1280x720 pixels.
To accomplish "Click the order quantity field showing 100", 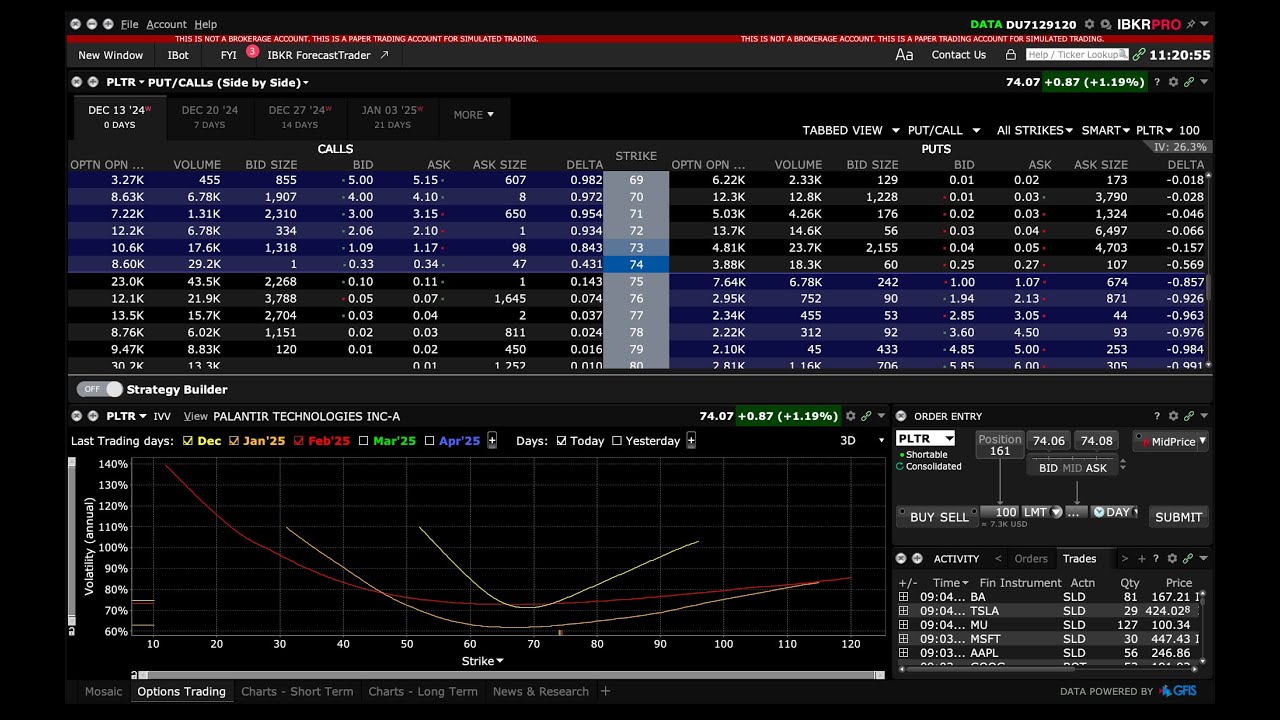I will tap(999, 512).
